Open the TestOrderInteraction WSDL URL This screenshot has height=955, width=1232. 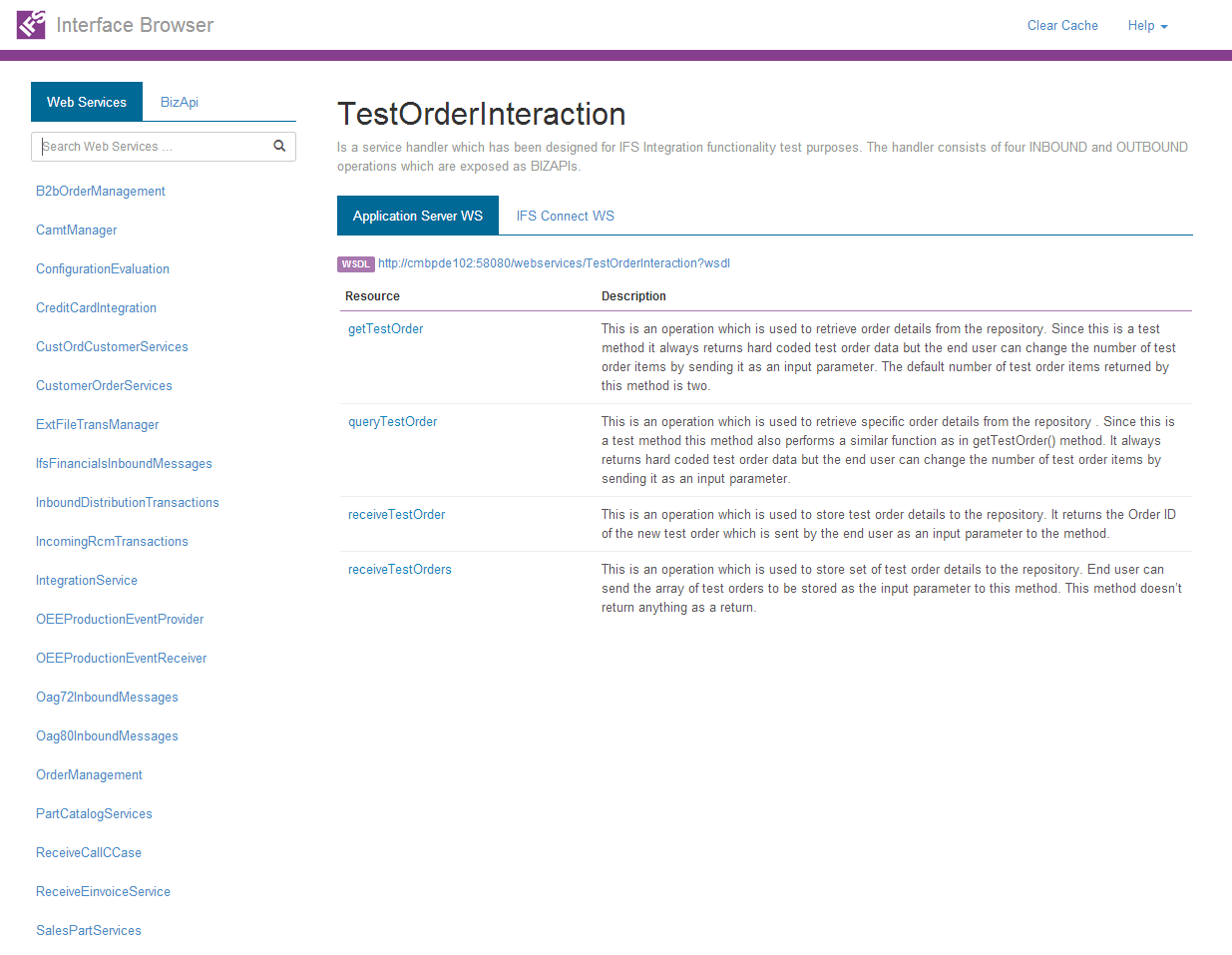pos(554,263)
